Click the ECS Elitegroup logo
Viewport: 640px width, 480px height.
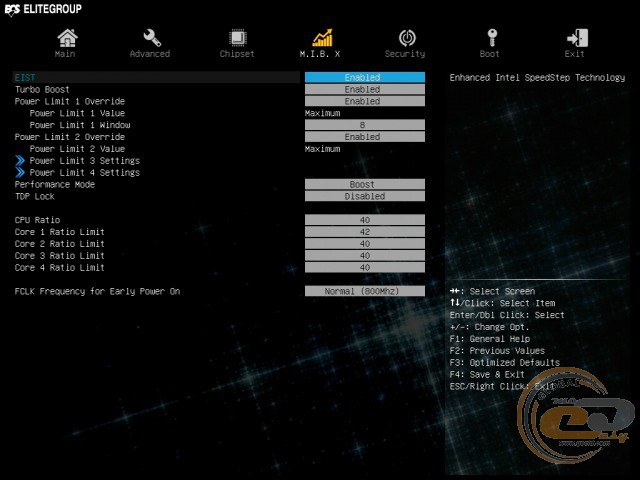(x=43, y=9)
